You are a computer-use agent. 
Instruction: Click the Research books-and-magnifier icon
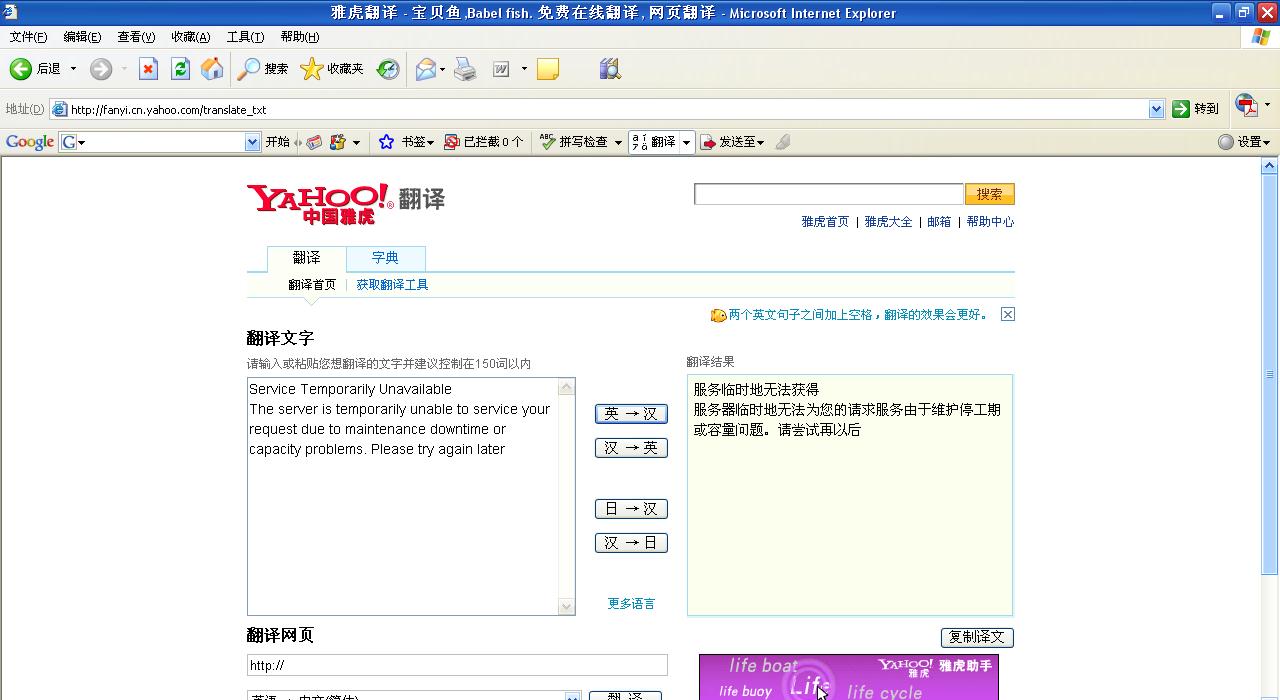(x=610, y=68)
